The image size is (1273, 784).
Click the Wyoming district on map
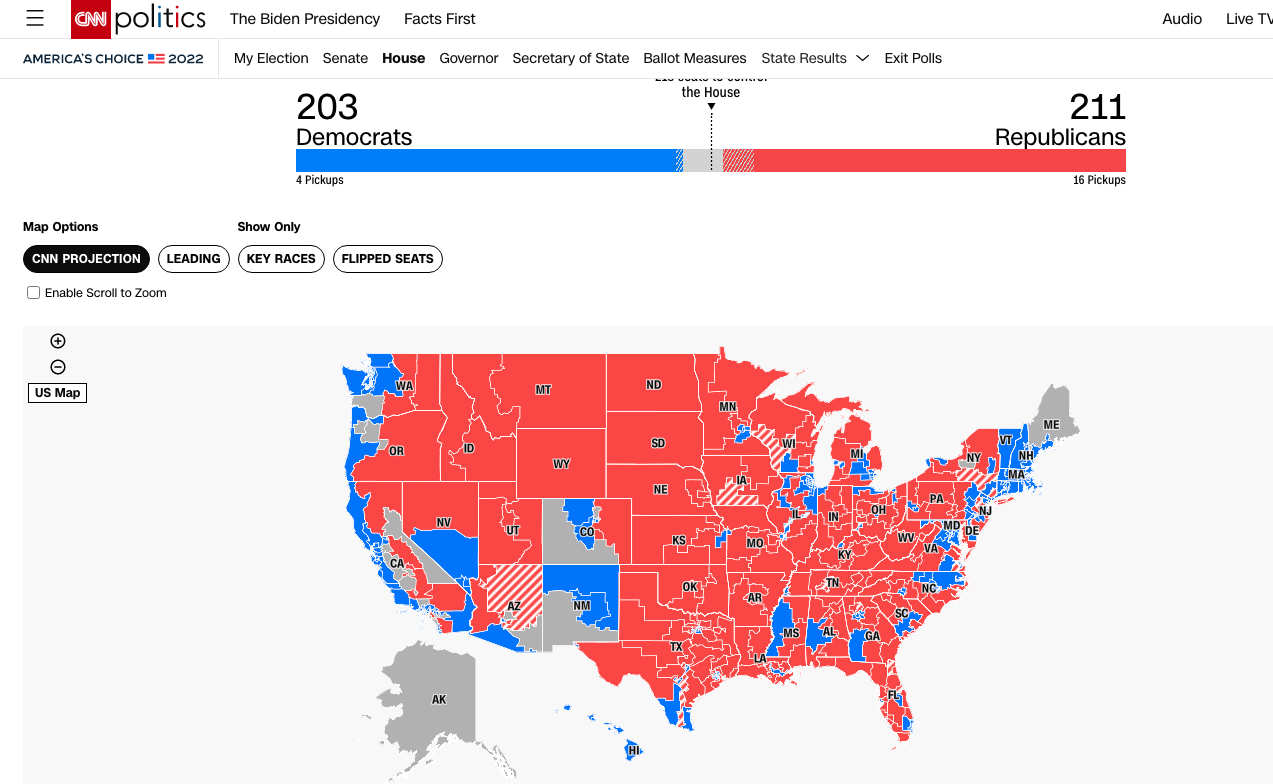pyautogui.click(x=561, y=464)
